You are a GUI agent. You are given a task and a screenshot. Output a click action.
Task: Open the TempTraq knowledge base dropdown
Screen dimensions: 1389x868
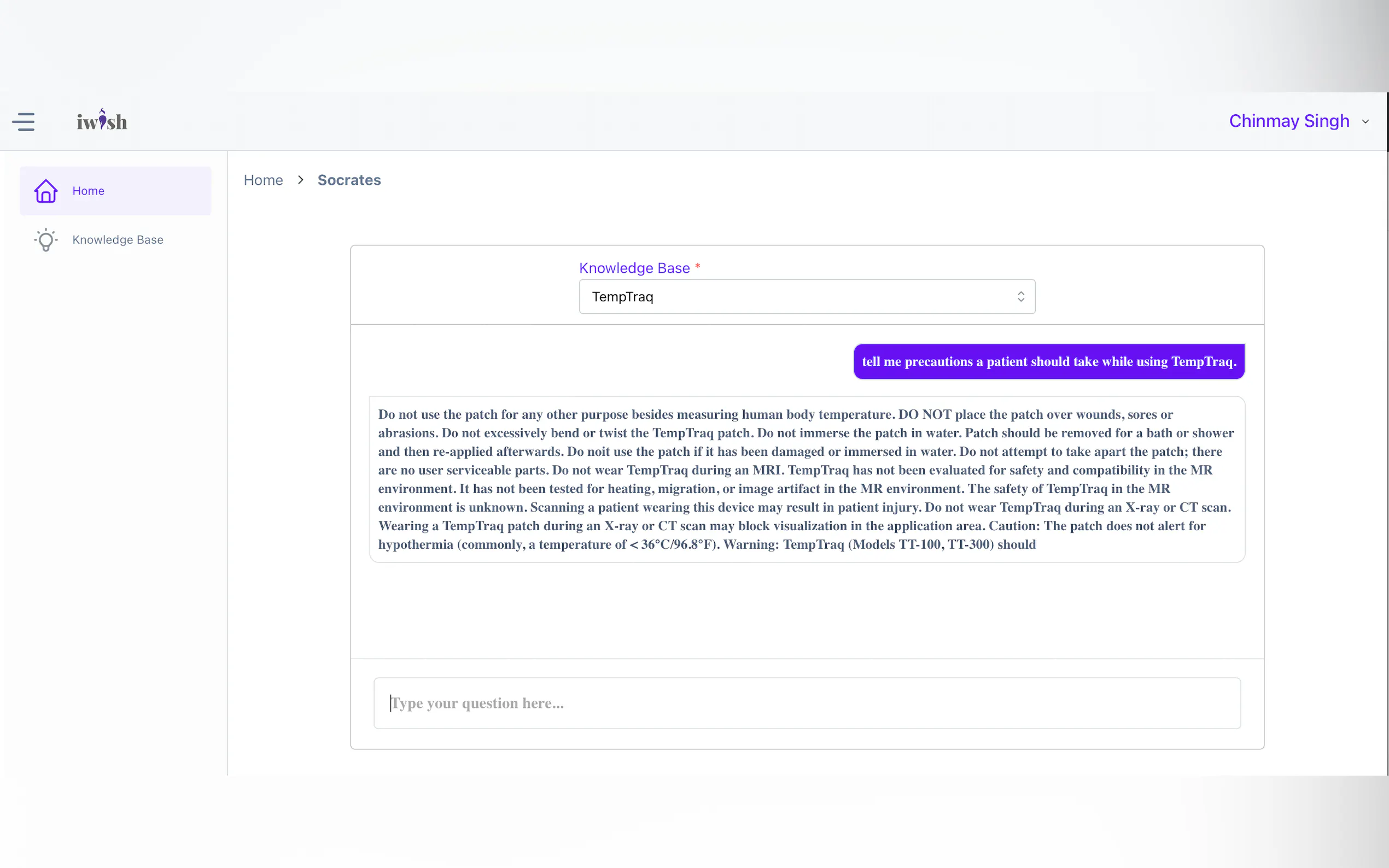tap(806, 297)
